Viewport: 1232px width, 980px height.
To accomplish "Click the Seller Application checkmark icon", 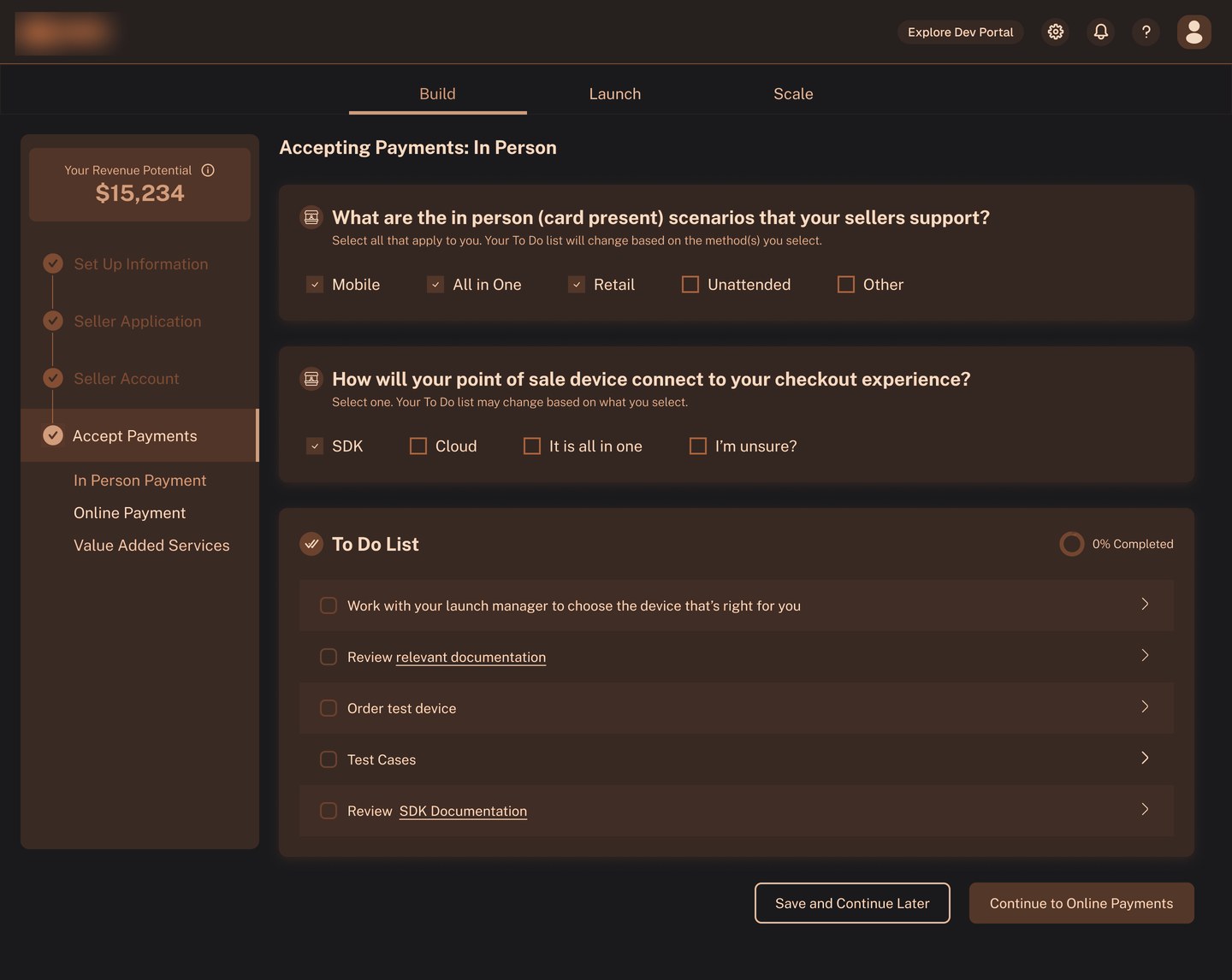I will pyautogui.click(x=53, y=321).
